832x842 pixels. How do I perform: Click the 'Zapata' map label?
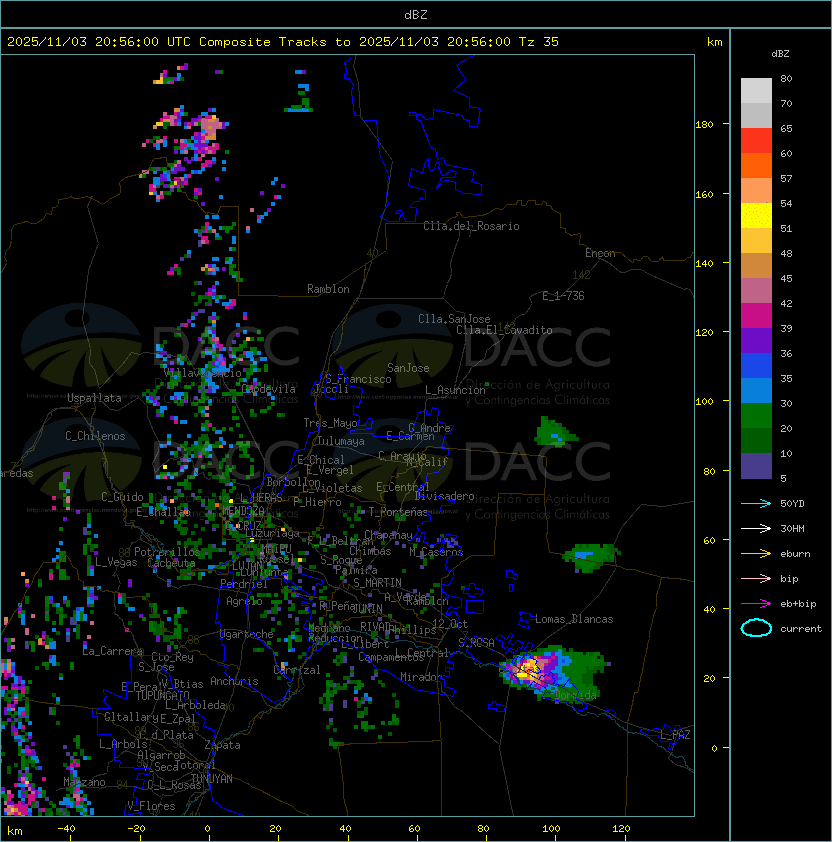(x=222, y=745)
